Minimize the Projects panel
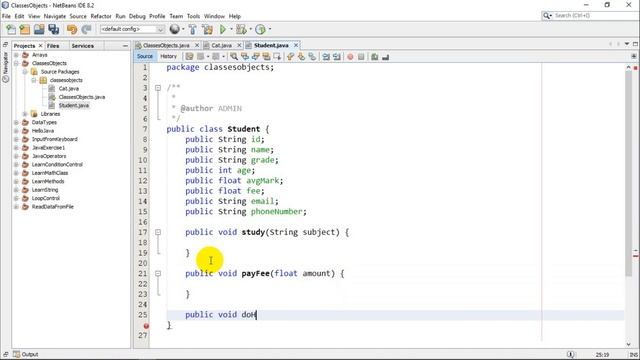 (125, 46)
